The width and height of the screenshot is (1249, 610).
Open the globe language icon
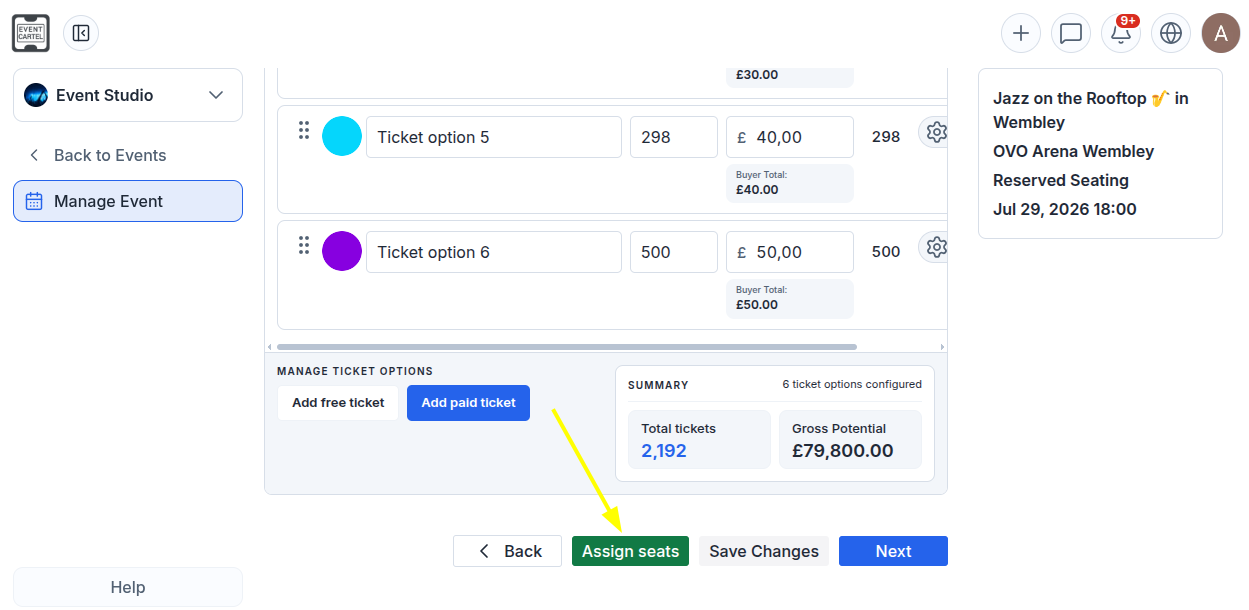(1171, 33)
